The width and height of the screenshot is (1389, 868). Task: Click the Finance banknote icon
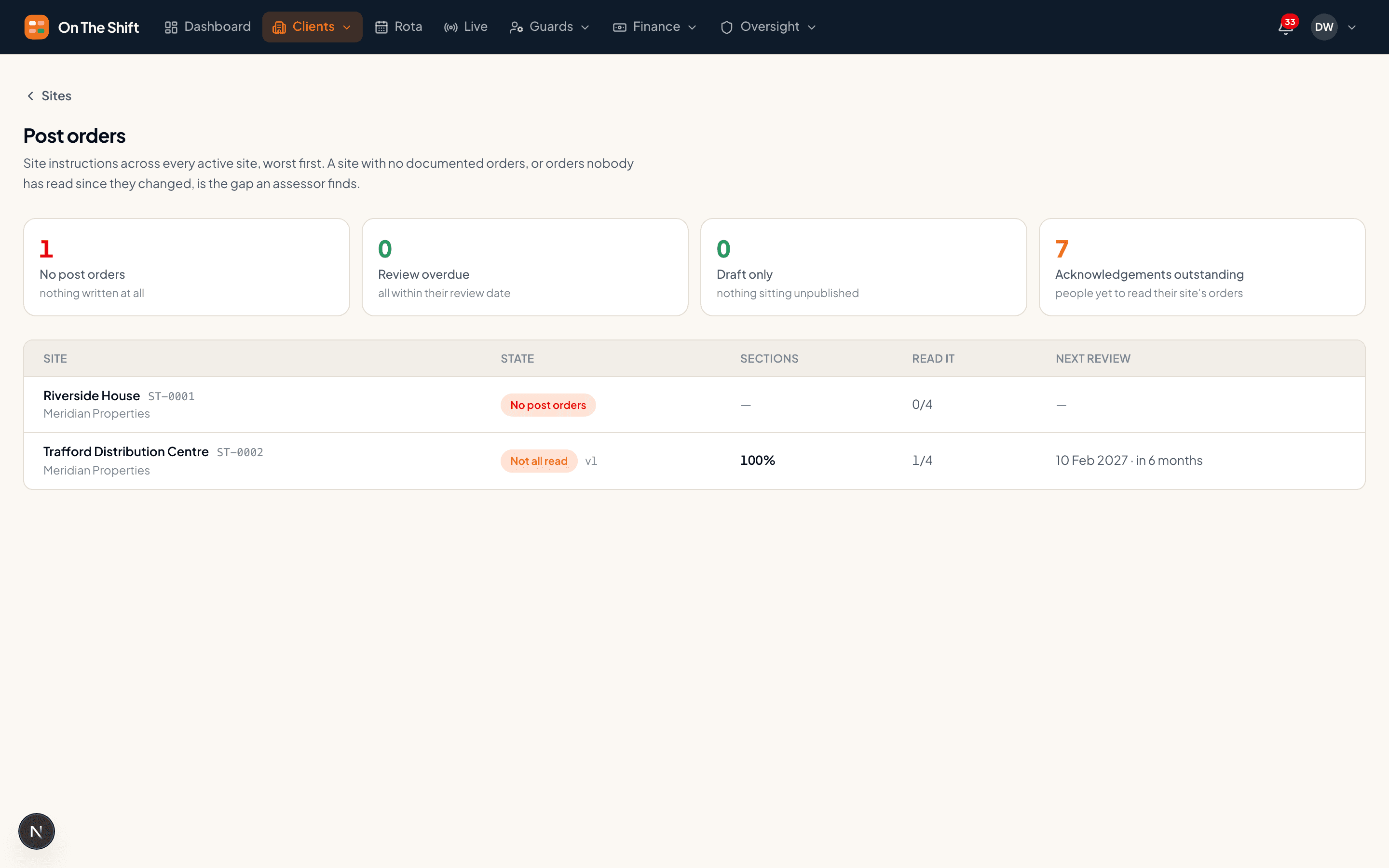tap(619, 27)
